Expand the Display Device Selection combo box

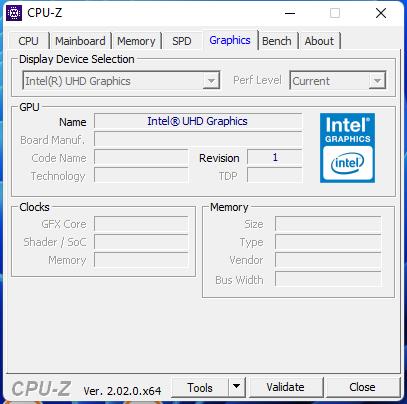(x=121, y=81)
